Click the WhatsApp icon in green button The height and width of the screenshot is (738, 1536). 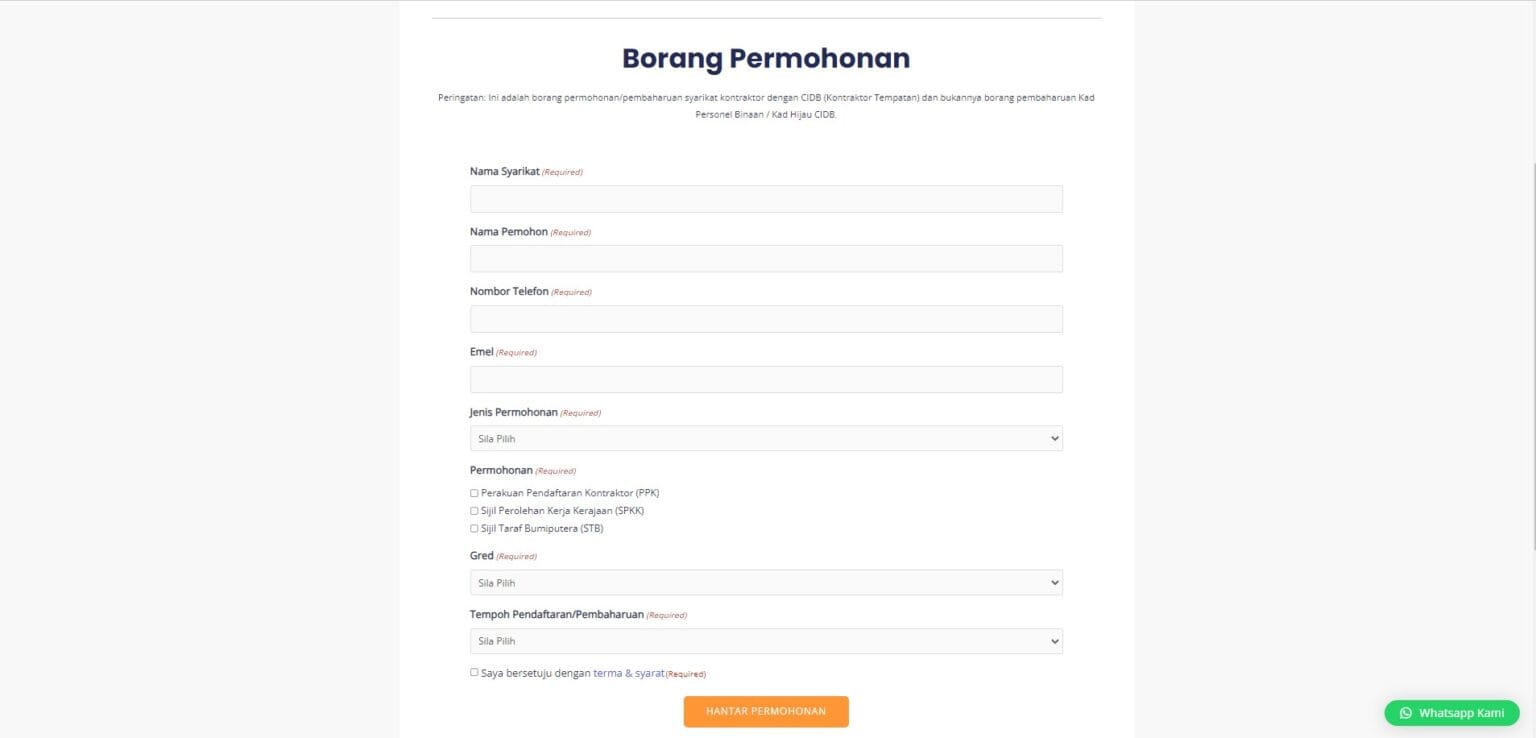coord(1406,712)
